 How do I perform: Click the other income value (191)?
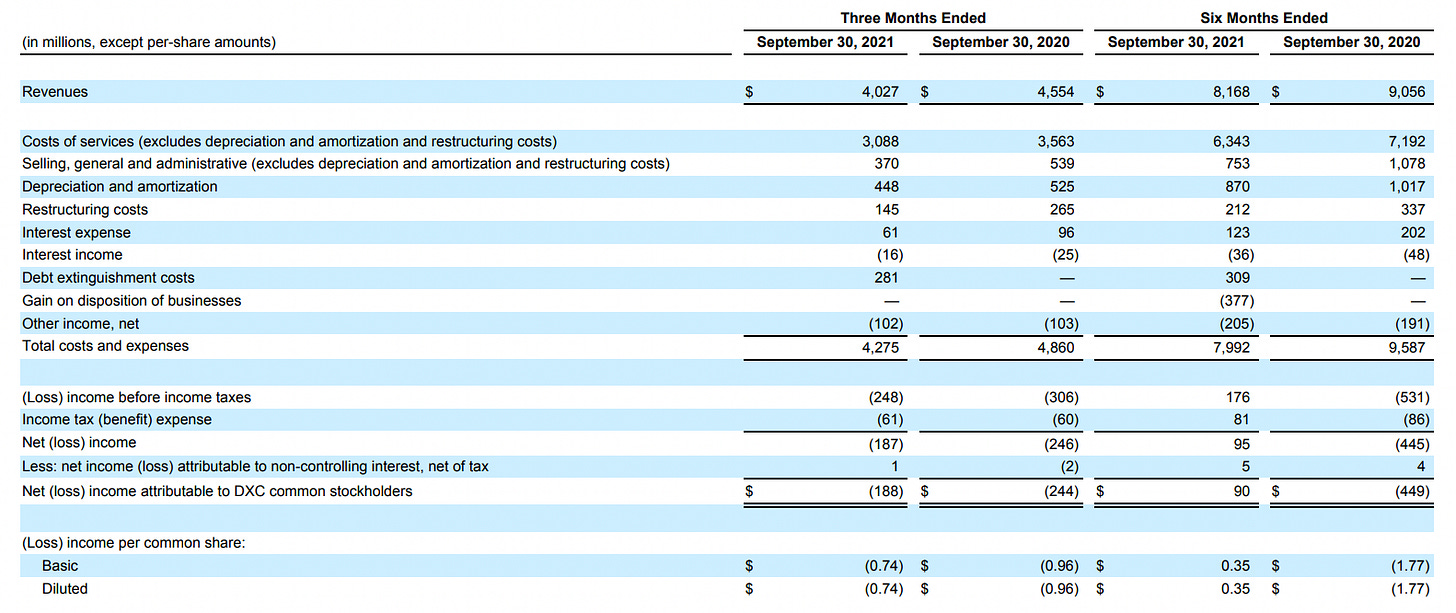1413,324
